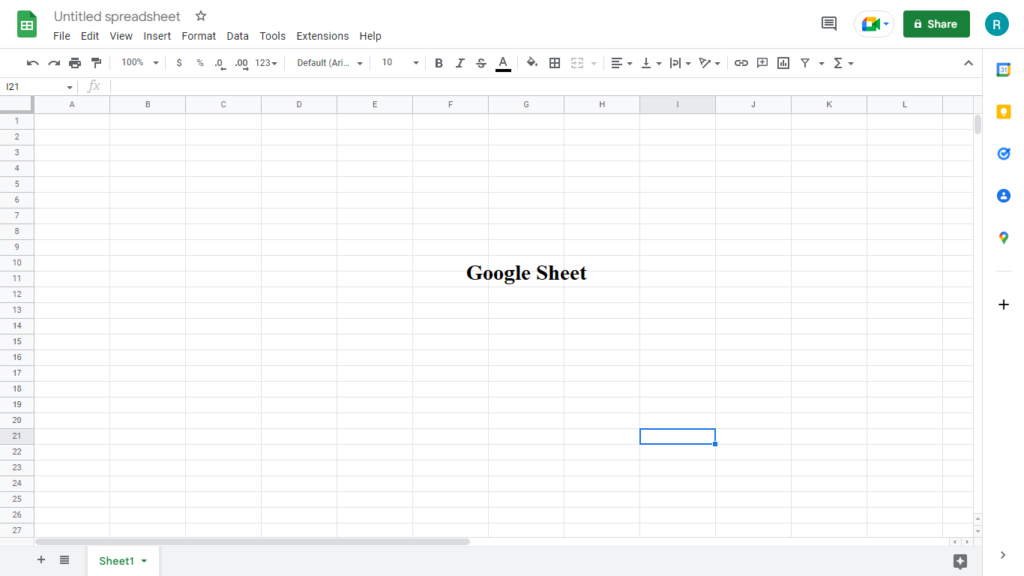Decrease decimal places
Viewport: 1024px width, 576px height.
220,63
